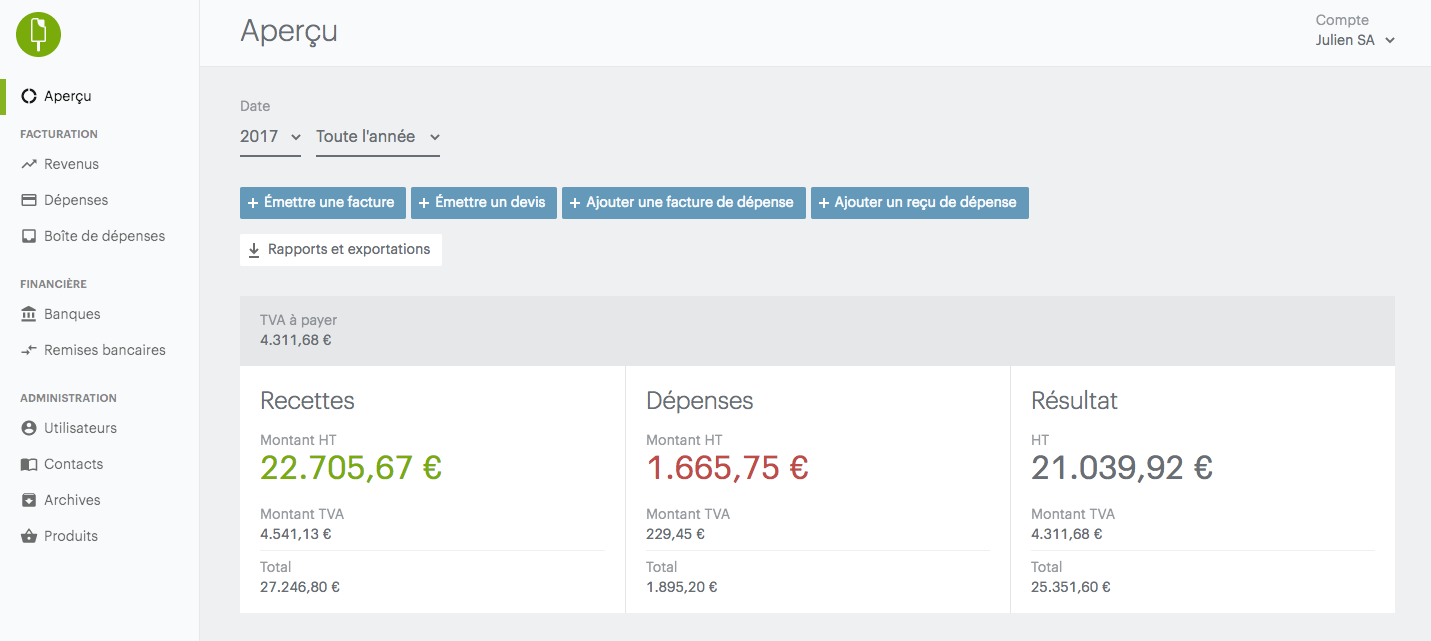This screenshot has width=1431, height=641.
Task: Click plus icon on Ajouter une facture de dépense
Action: (x=575, y=203)
